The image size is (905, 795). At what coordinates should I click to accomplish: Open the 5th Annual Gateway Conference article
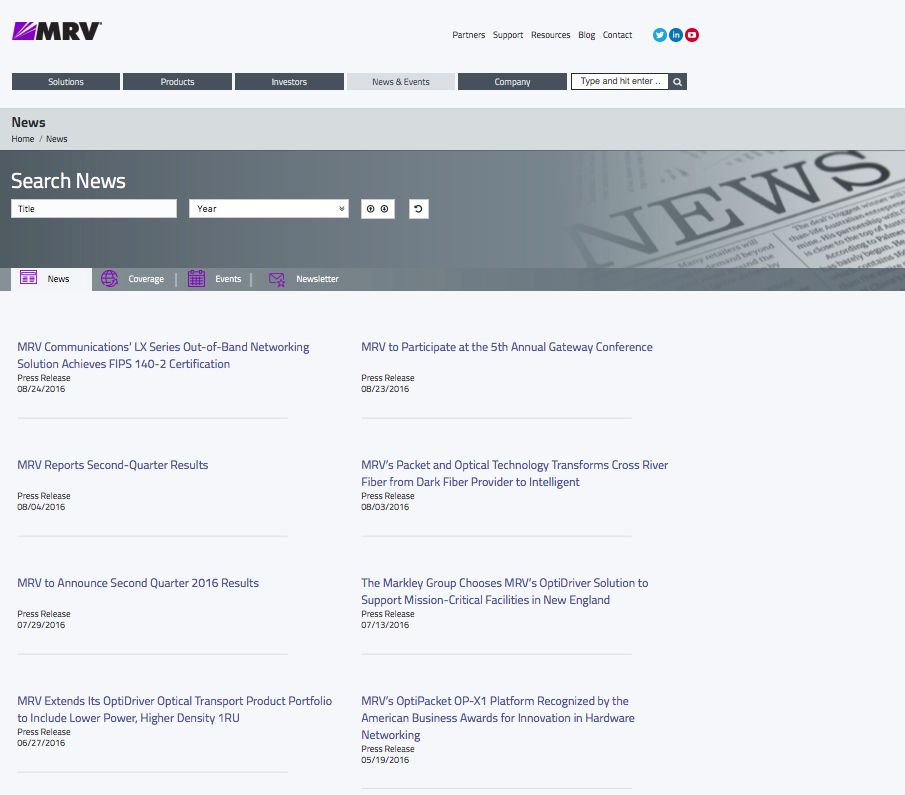coord(506,347)
